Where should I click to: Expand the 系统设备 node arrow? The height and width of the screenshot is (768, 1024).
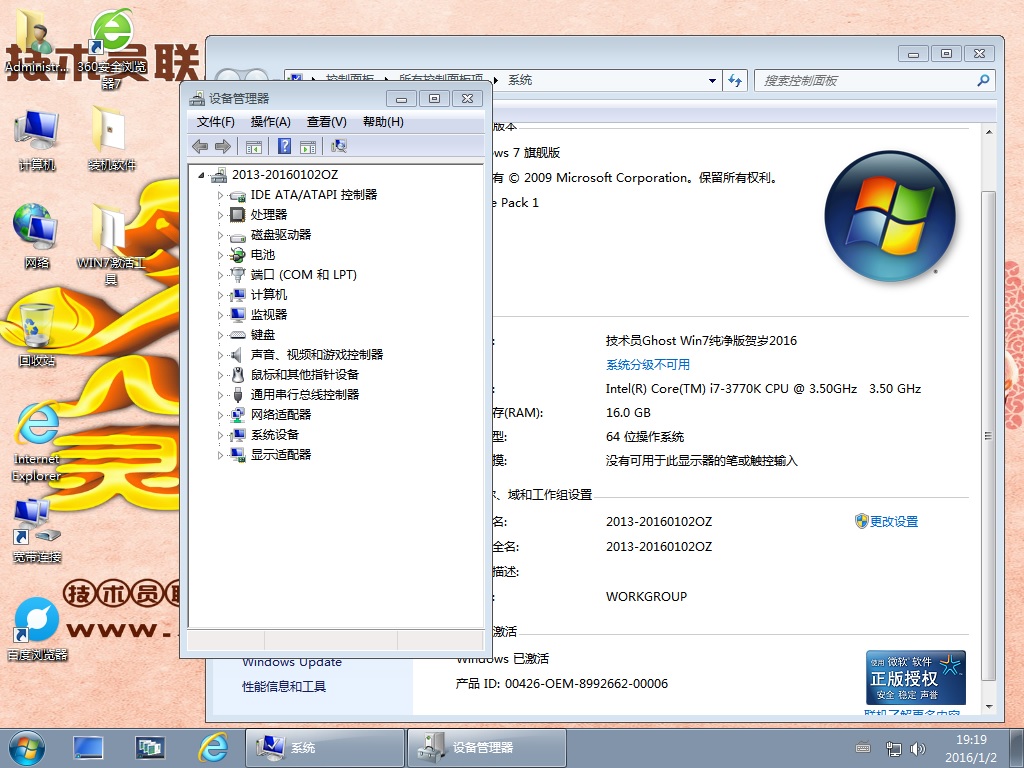point(220,435)
